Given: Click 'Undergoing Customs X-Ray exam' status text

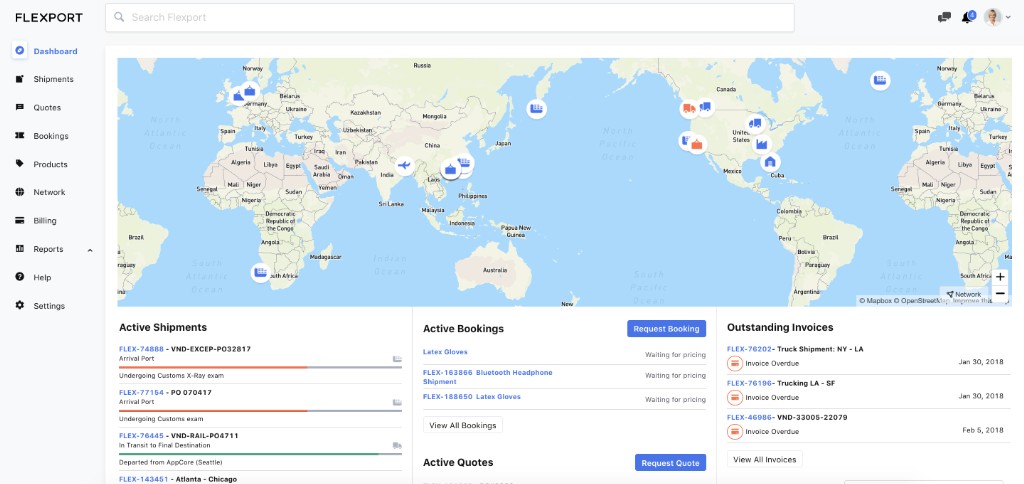Looking at the screenshot, I should (170, 376).
